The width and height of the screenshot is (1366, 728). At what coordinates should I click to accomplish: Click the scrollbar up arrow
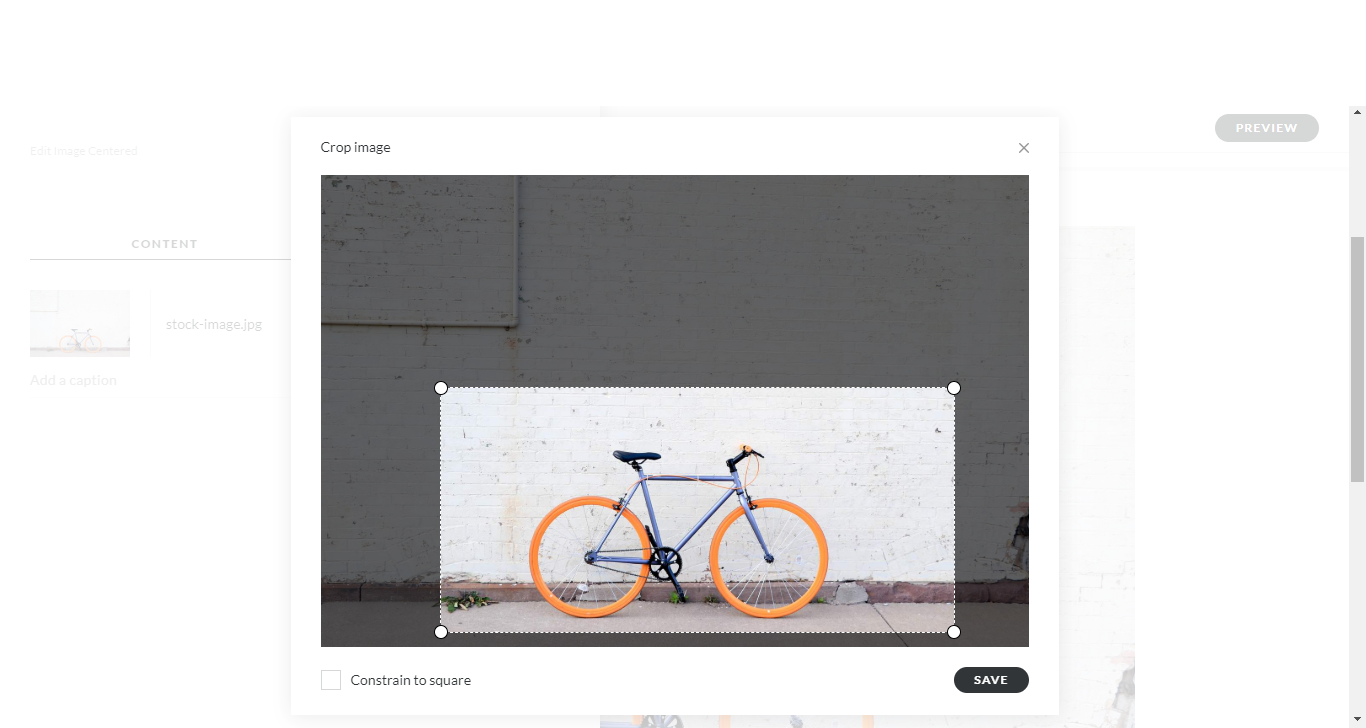pos(1357,113)
